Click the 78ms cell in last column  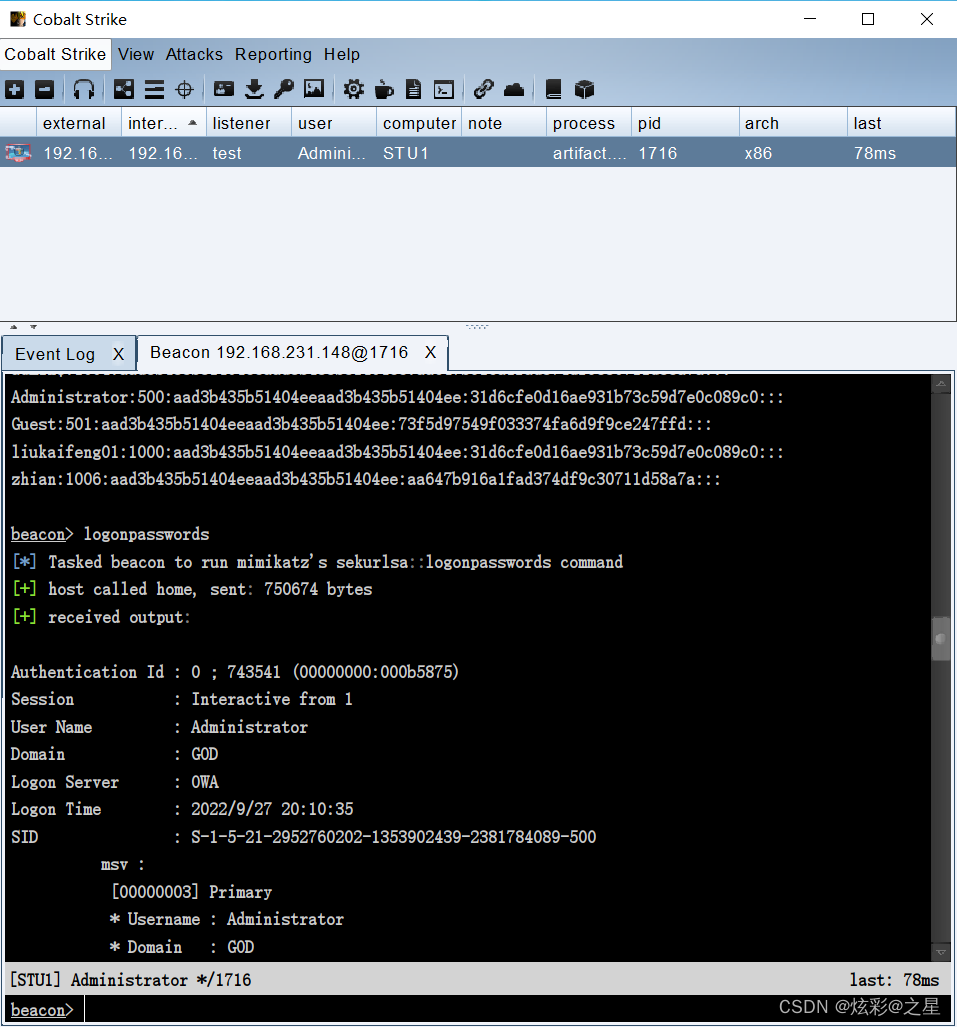point(901,153)
